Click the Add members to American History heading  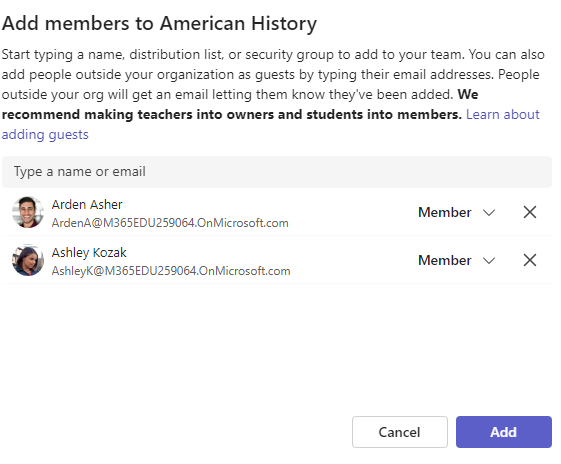(159, 24)
